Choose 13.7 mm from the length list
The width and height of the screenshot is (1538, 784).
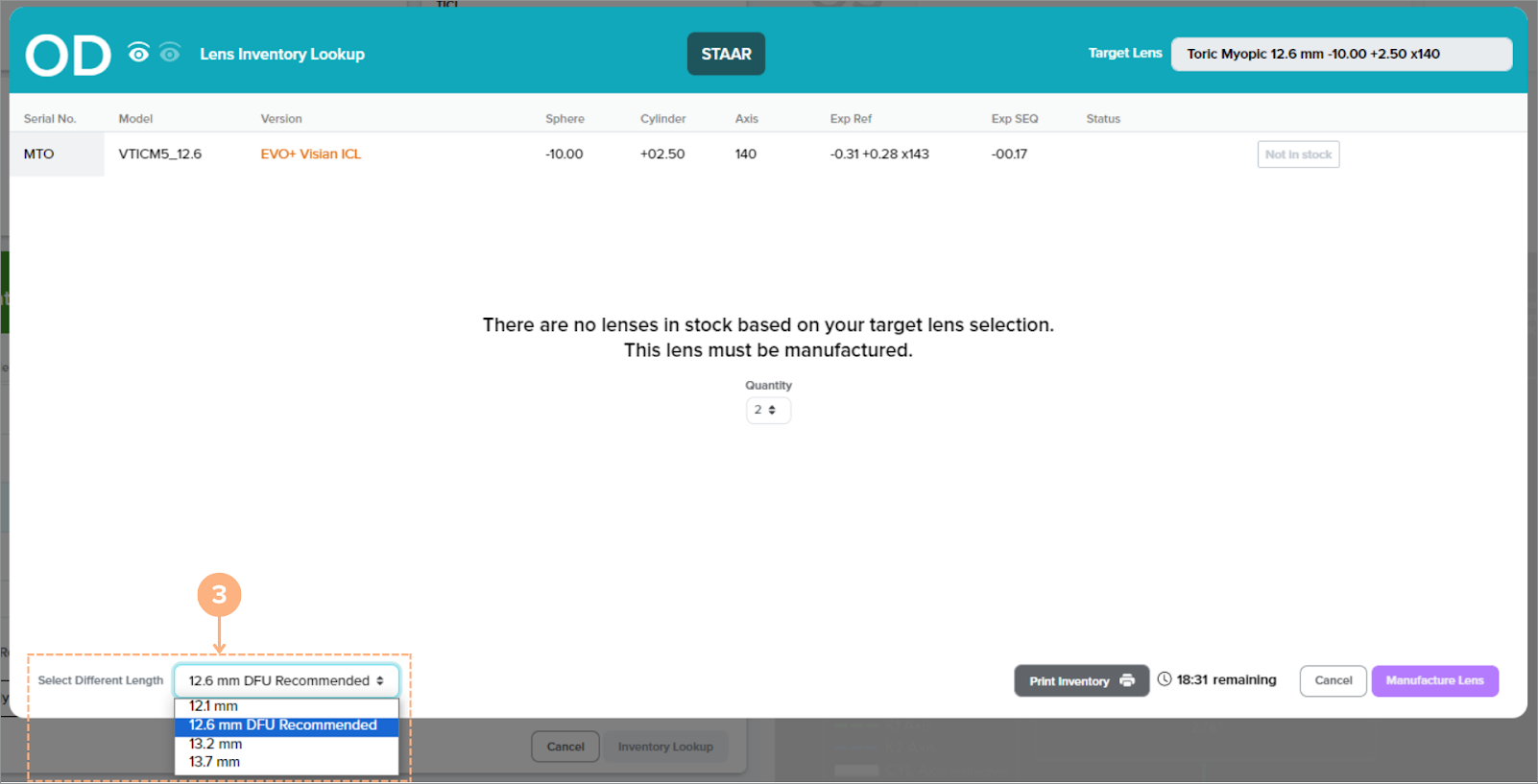[x=214, y=762]
